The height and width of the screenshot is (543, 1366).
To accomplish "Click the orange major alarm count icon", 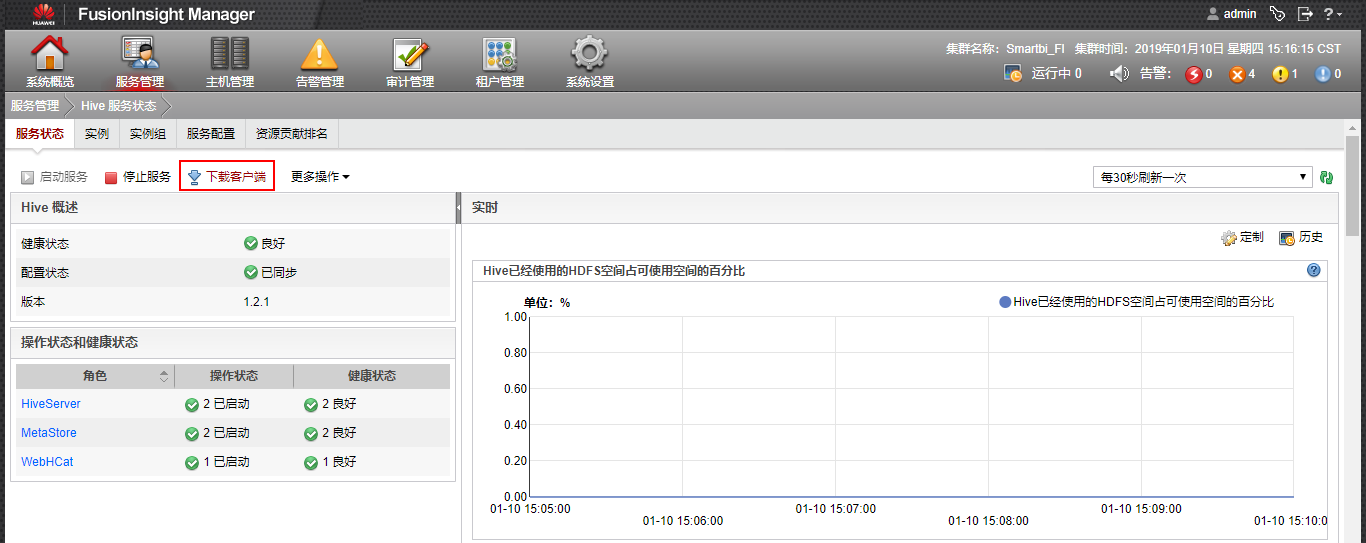I will tap(1237, 74).
